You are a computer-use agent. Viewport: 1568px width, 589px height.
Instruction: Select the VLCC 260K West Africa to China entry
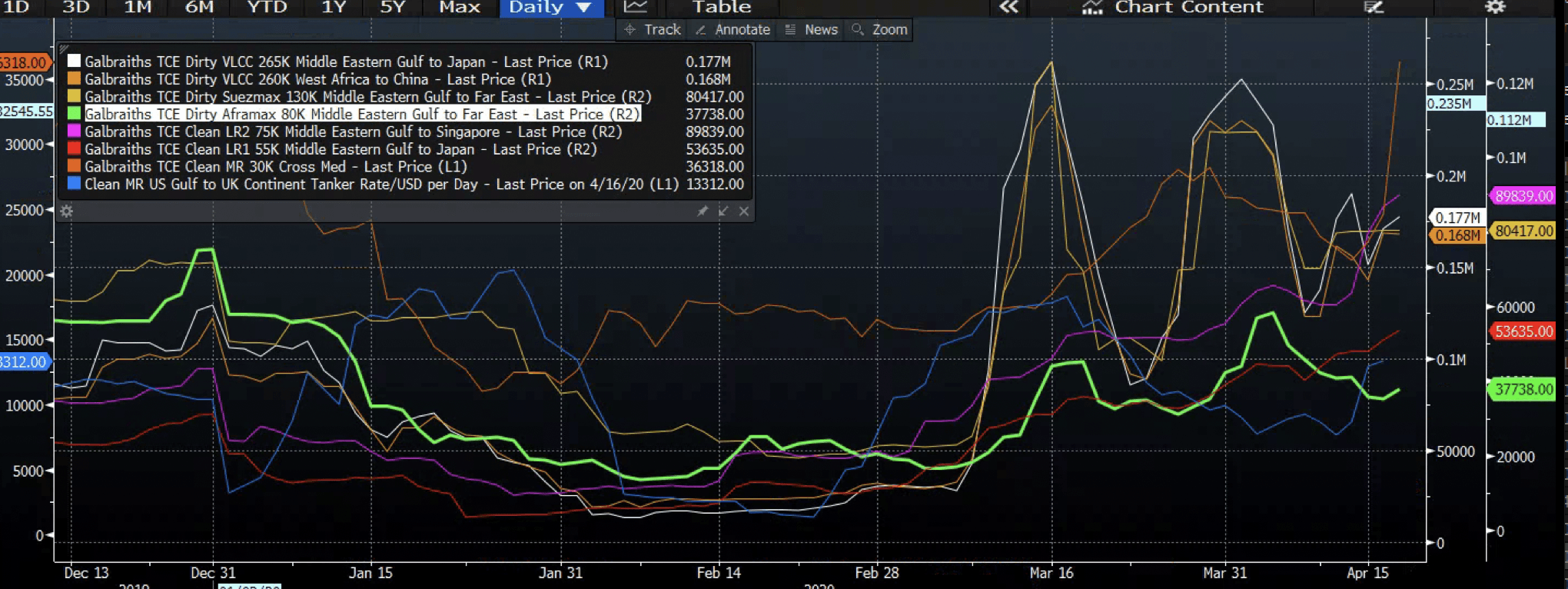[317, 79]
